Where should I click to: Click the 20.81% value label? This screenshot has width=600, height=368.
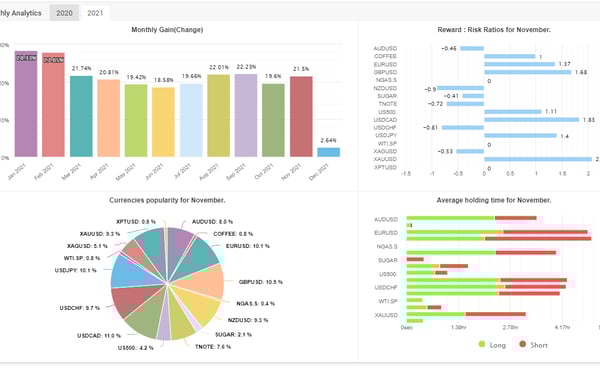point(109,72)
